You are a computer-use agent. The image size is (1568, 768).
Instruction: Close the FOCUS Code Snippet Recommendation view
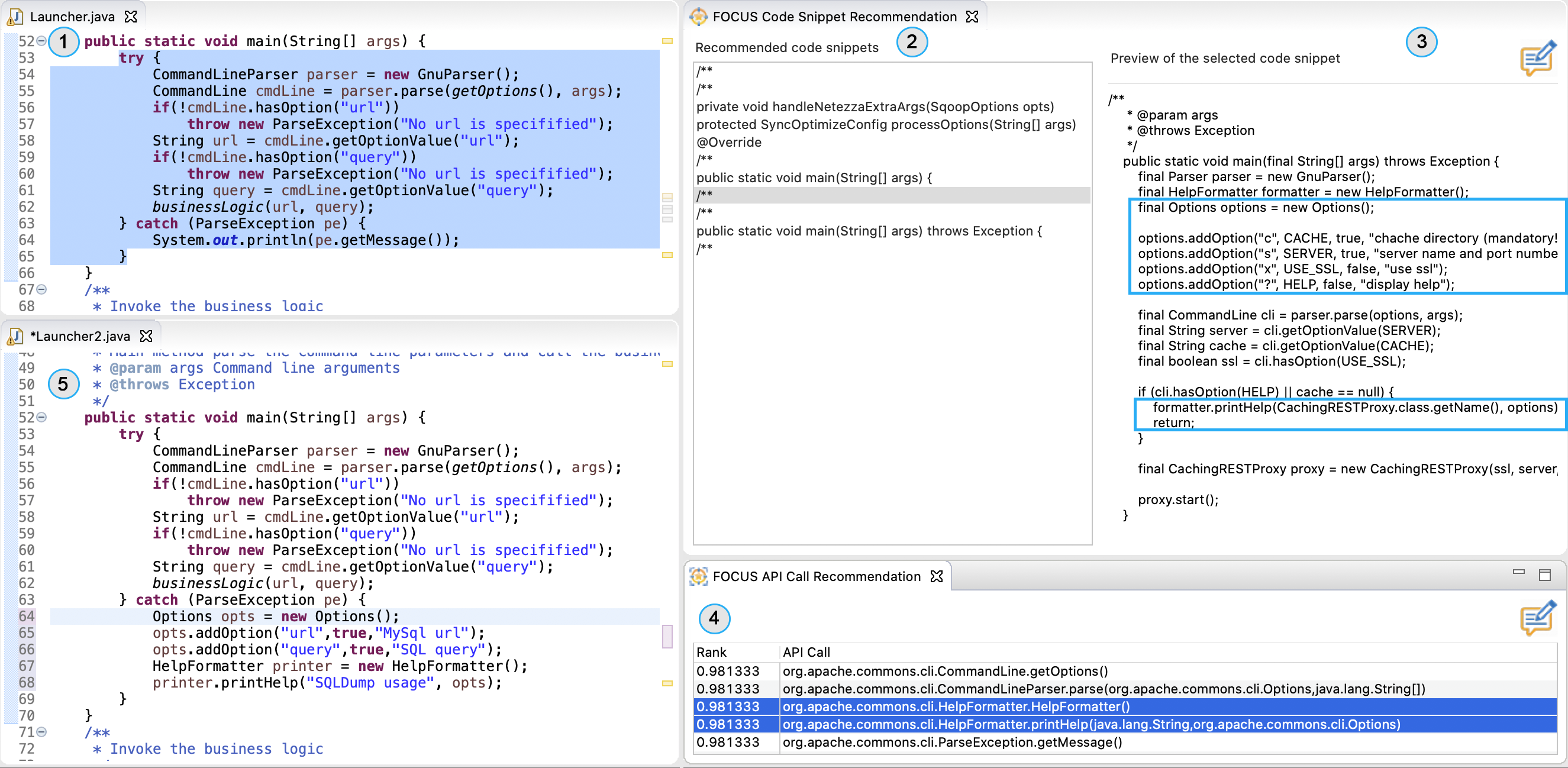[972, 17]
